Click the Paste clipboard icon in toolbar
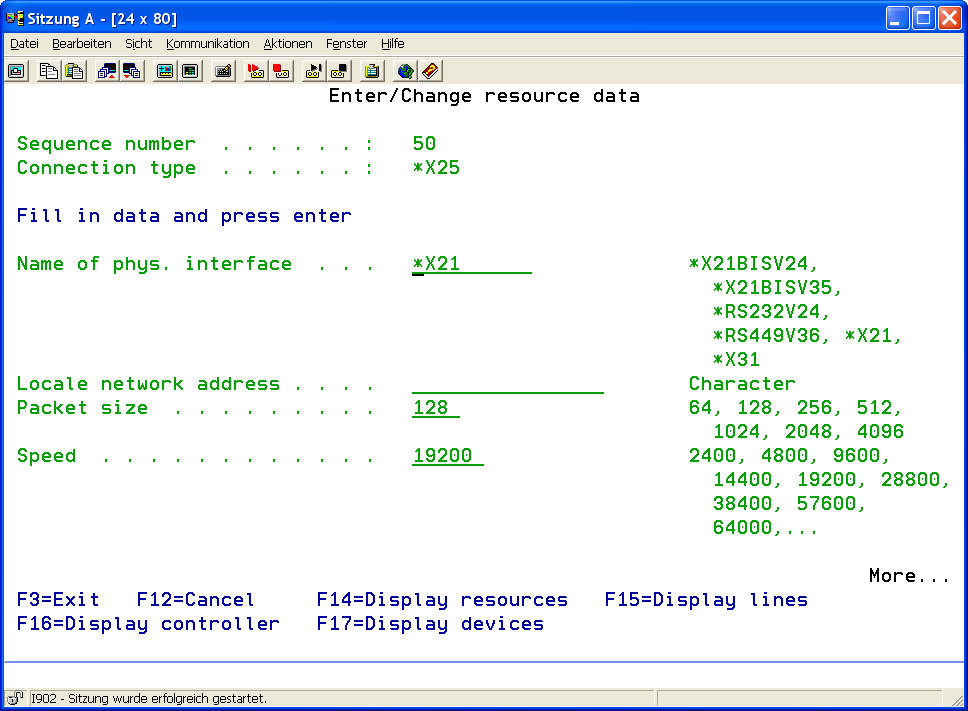This screenshot has height=711, width=968. (74, 71)
